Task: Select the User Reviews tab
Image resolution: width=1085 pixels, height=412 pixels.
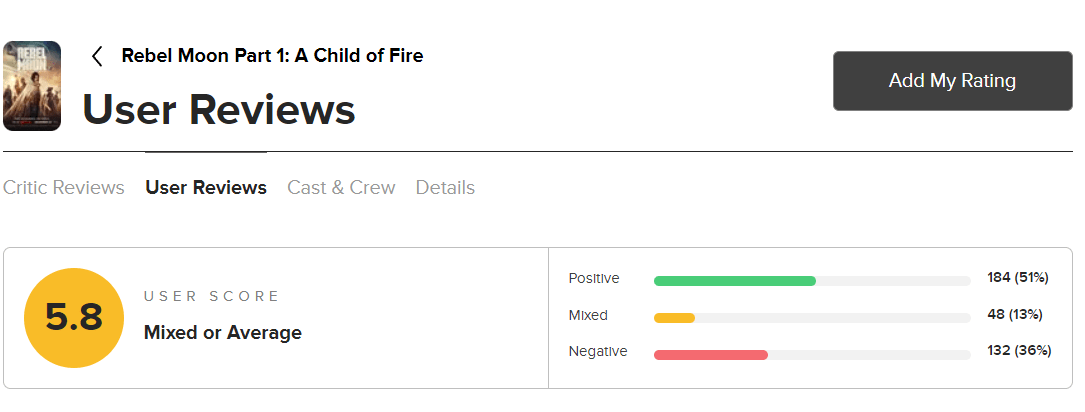Action: click(x=206, y=188)
